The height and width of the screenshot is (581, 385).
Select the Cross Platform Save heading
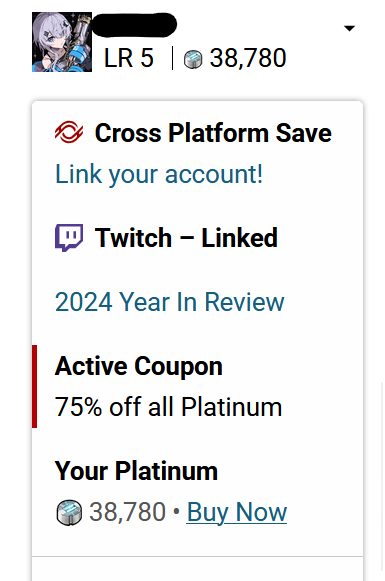(213, 133)
